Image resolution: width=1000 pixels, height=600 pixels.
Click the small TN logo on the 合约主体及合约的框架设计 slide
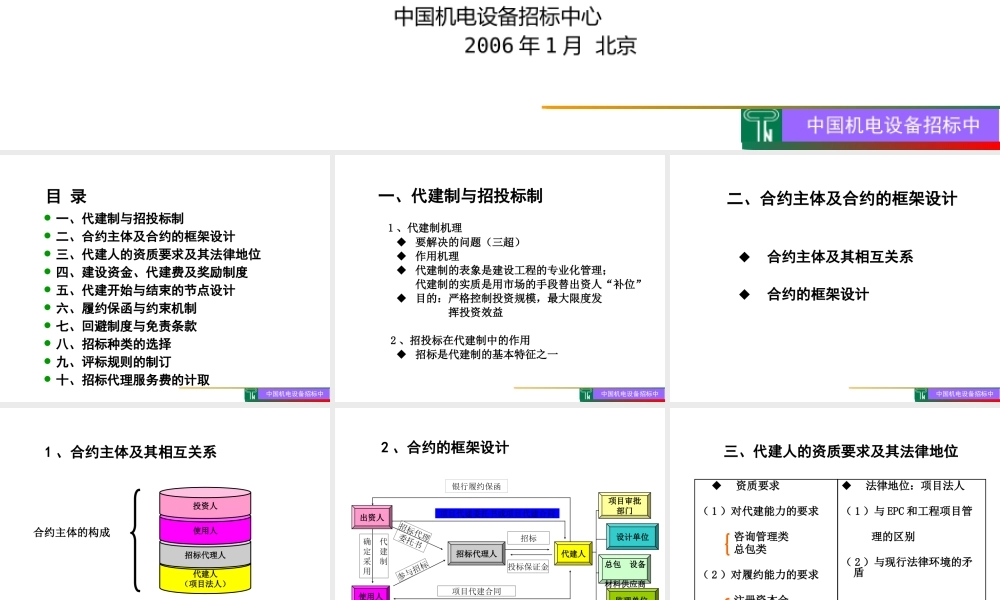[921, 395]
